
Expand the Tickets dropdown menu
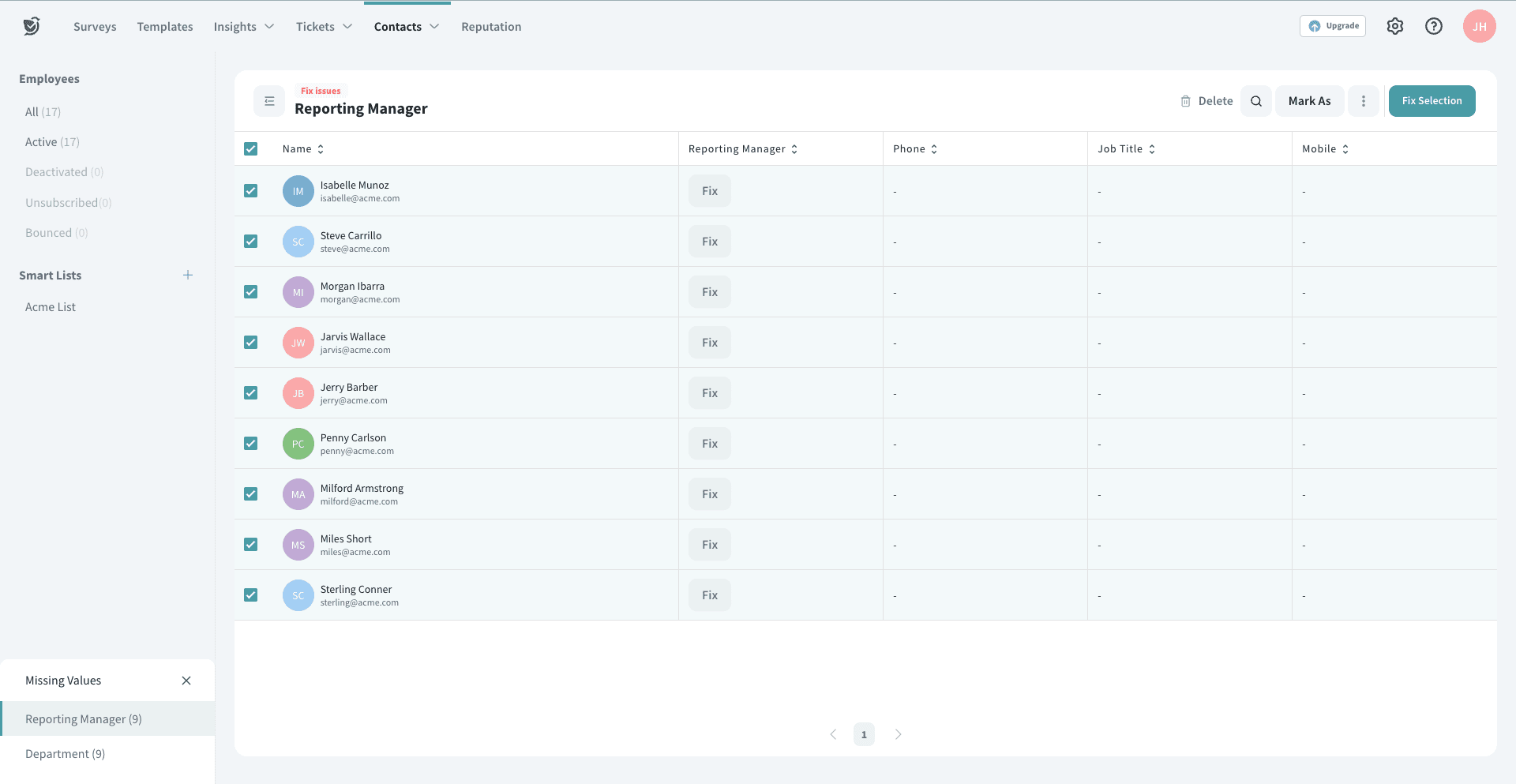point(324,27)
